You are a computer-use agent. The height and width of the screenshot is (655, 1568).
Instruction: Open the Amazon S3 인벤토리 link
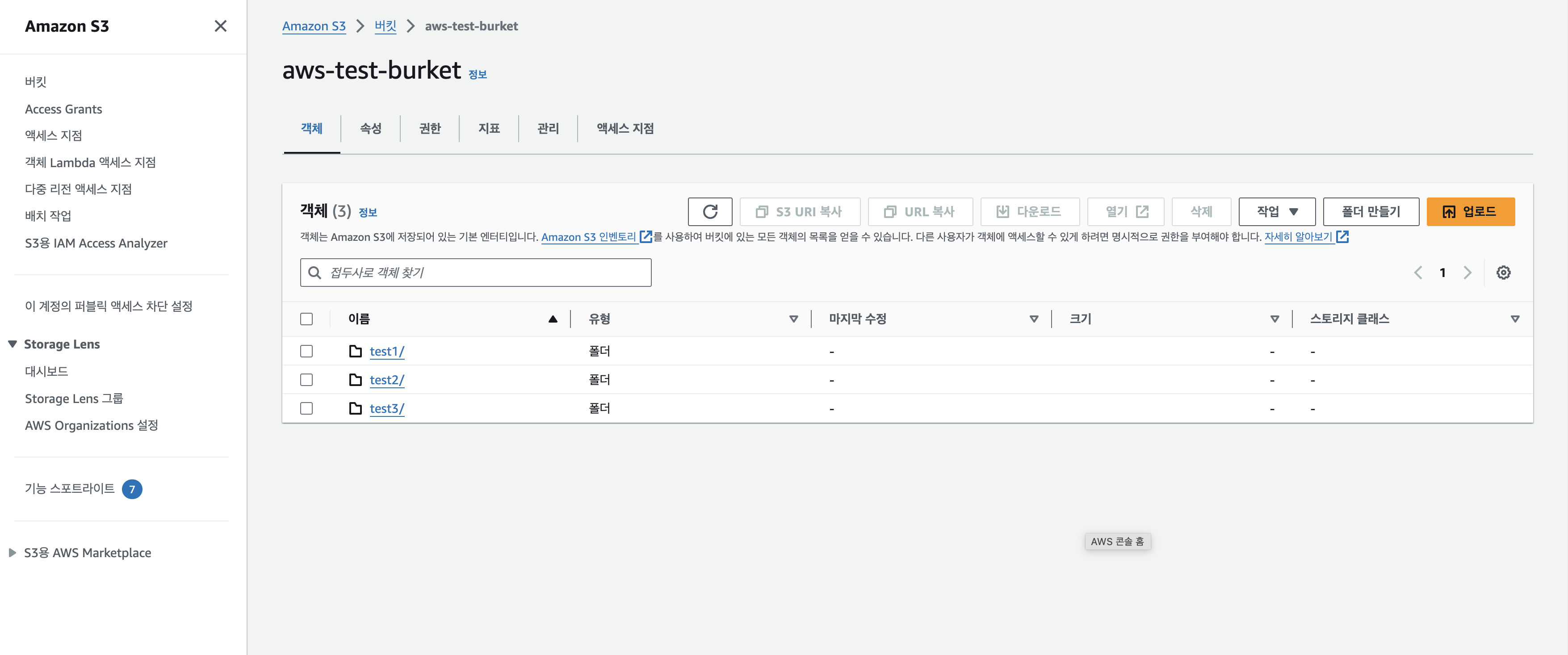(588, 237)
